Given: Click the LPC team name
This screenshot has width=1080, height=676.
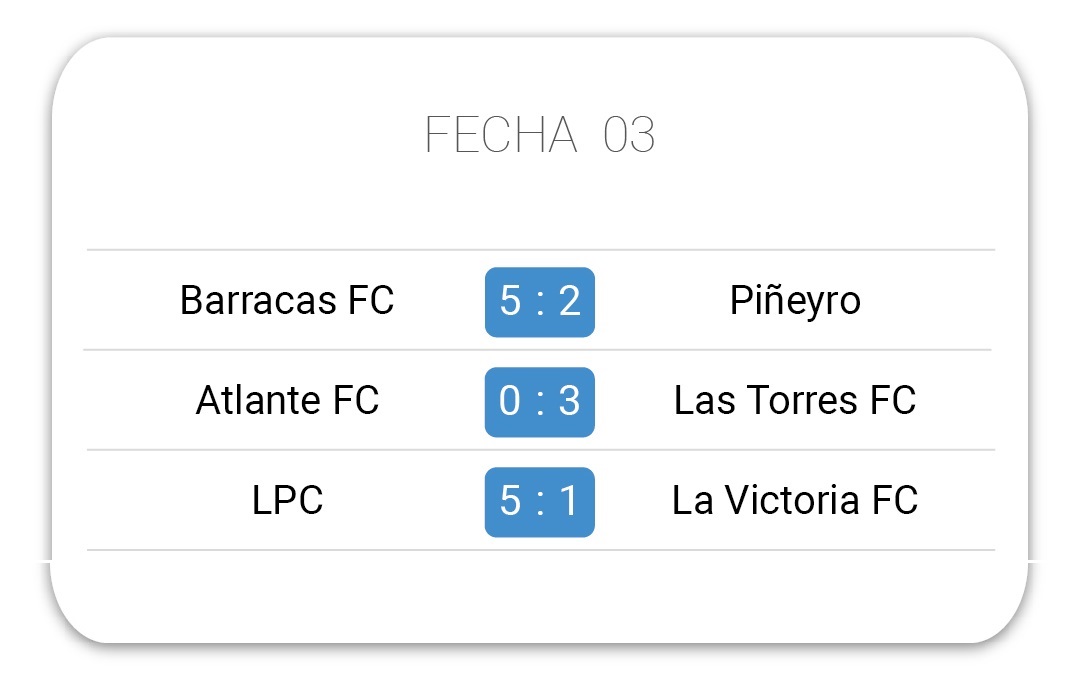Looking at the screenshot, I should tap(287, 500).
